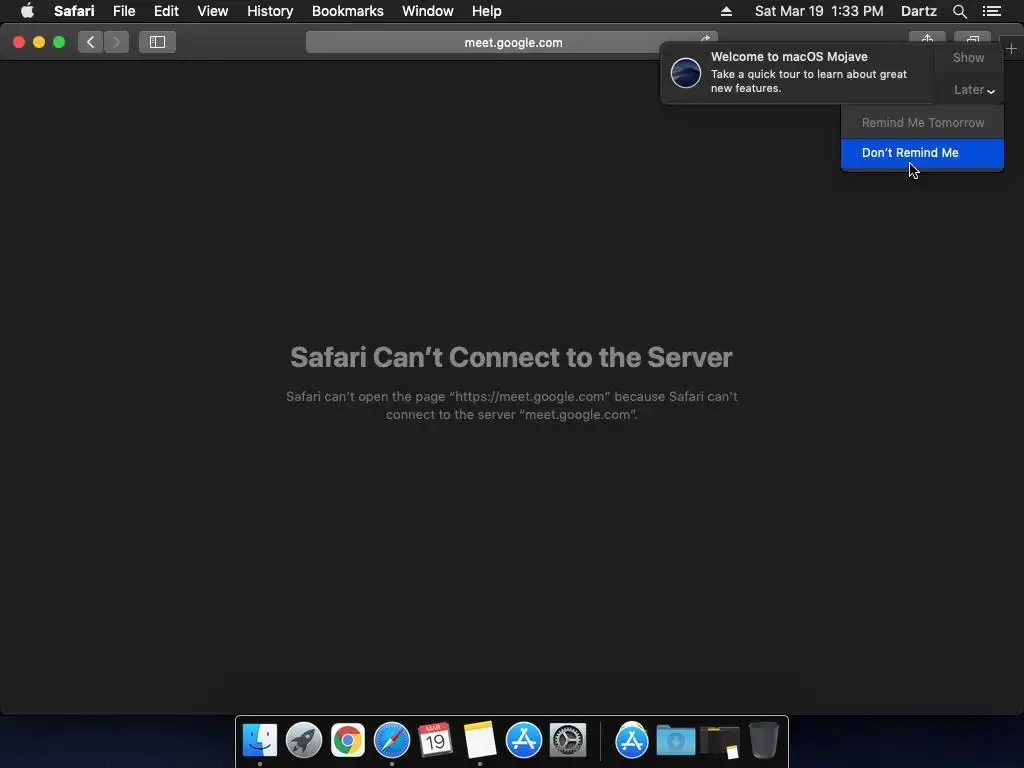
Task: Click the Dartz user name in the menu bar
Action: (x=918, y=11)
